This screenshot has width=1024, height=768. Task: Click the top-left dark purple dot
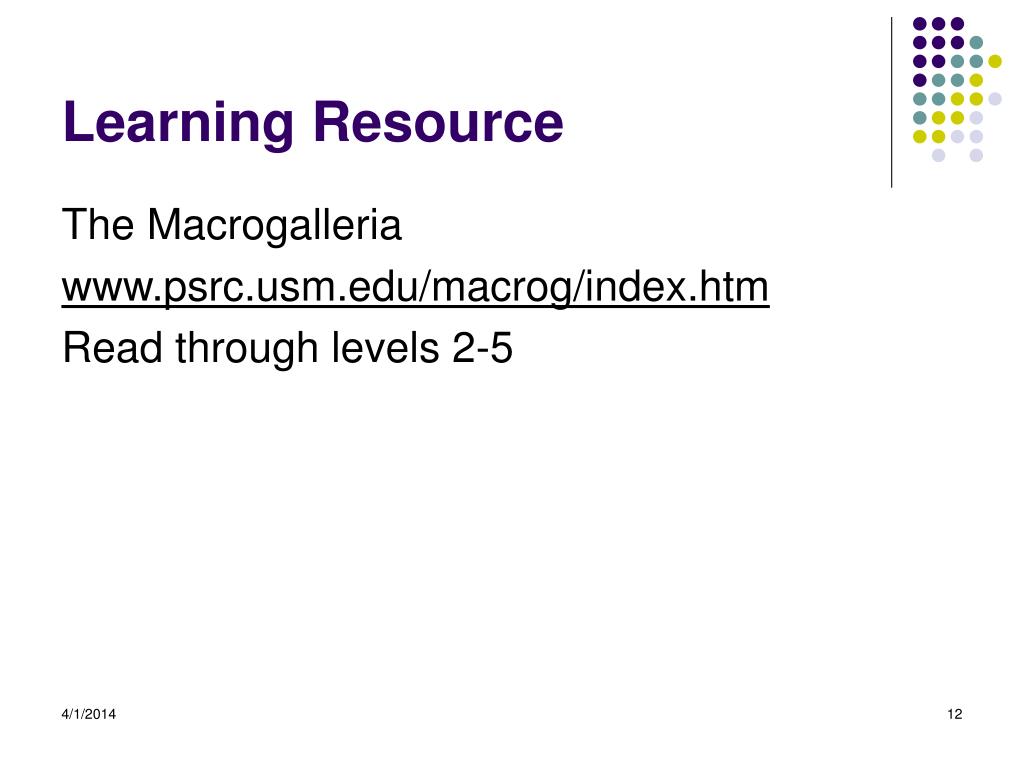pyautogui.click(x=920, y=24)
